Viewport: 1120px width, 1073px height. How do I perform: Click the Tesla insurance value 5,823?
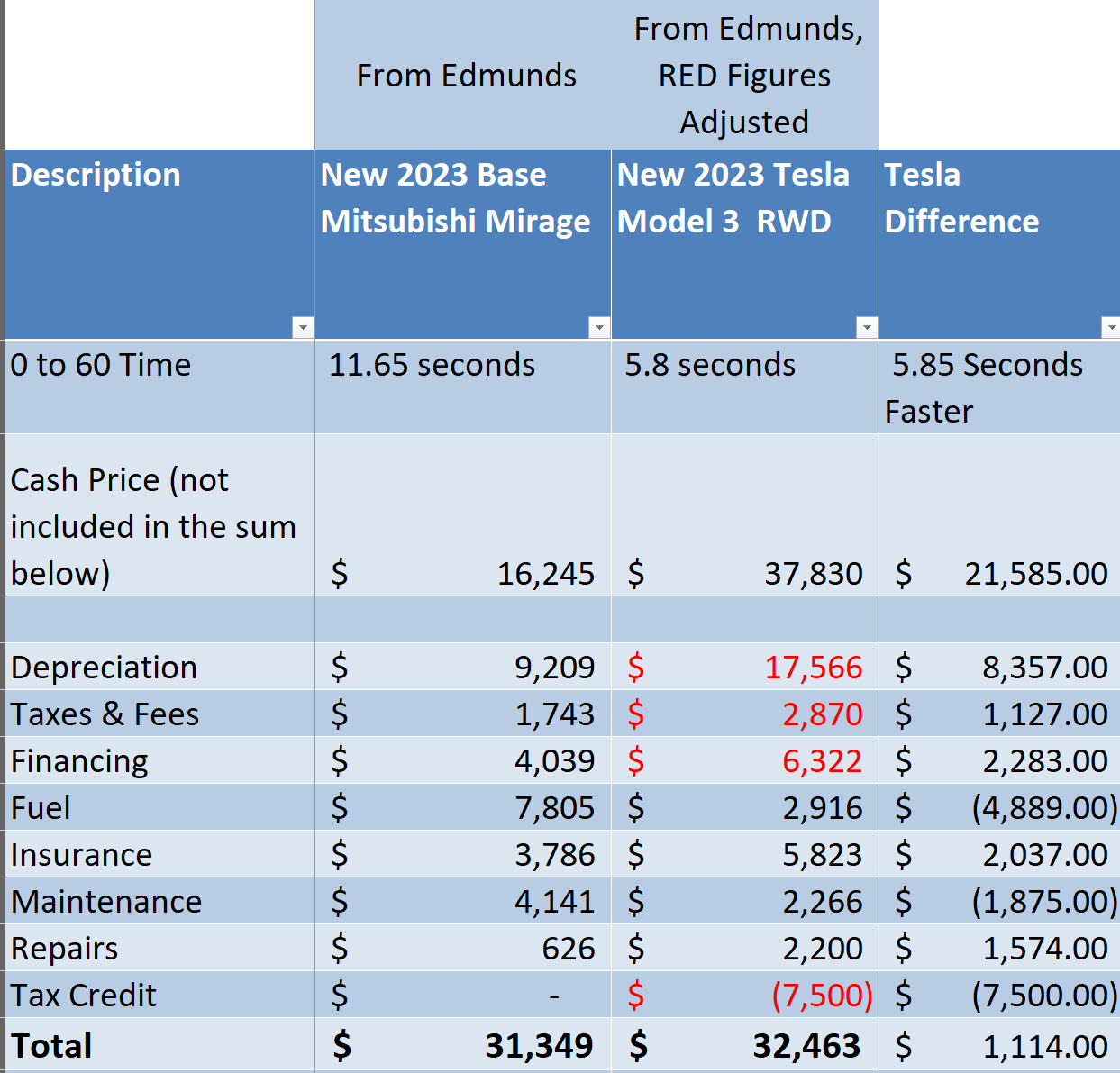(822, 855)
